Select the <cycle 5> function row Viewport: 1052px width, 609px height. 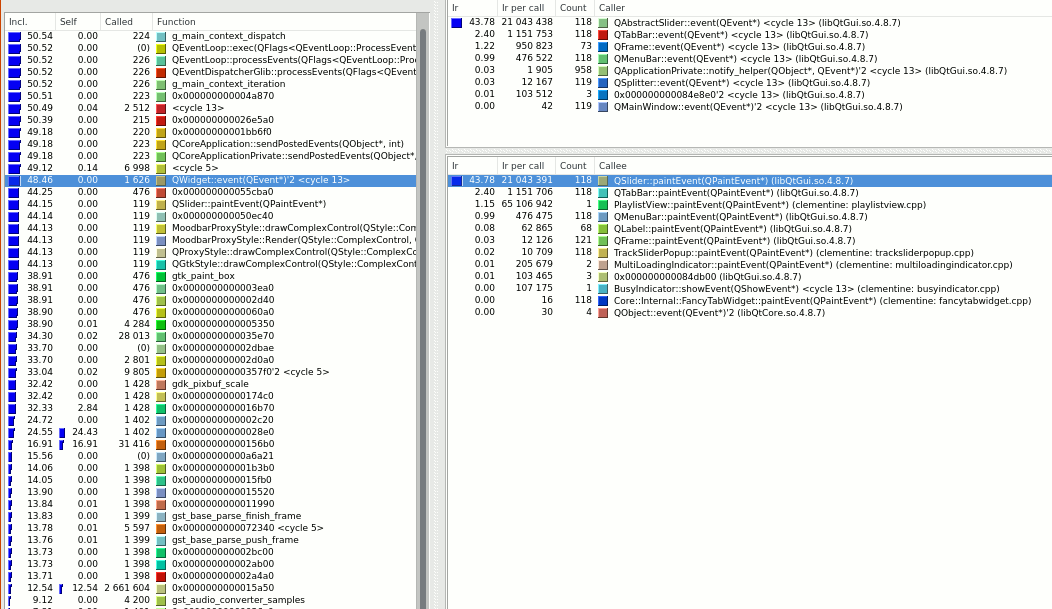[x=211, y=168]
